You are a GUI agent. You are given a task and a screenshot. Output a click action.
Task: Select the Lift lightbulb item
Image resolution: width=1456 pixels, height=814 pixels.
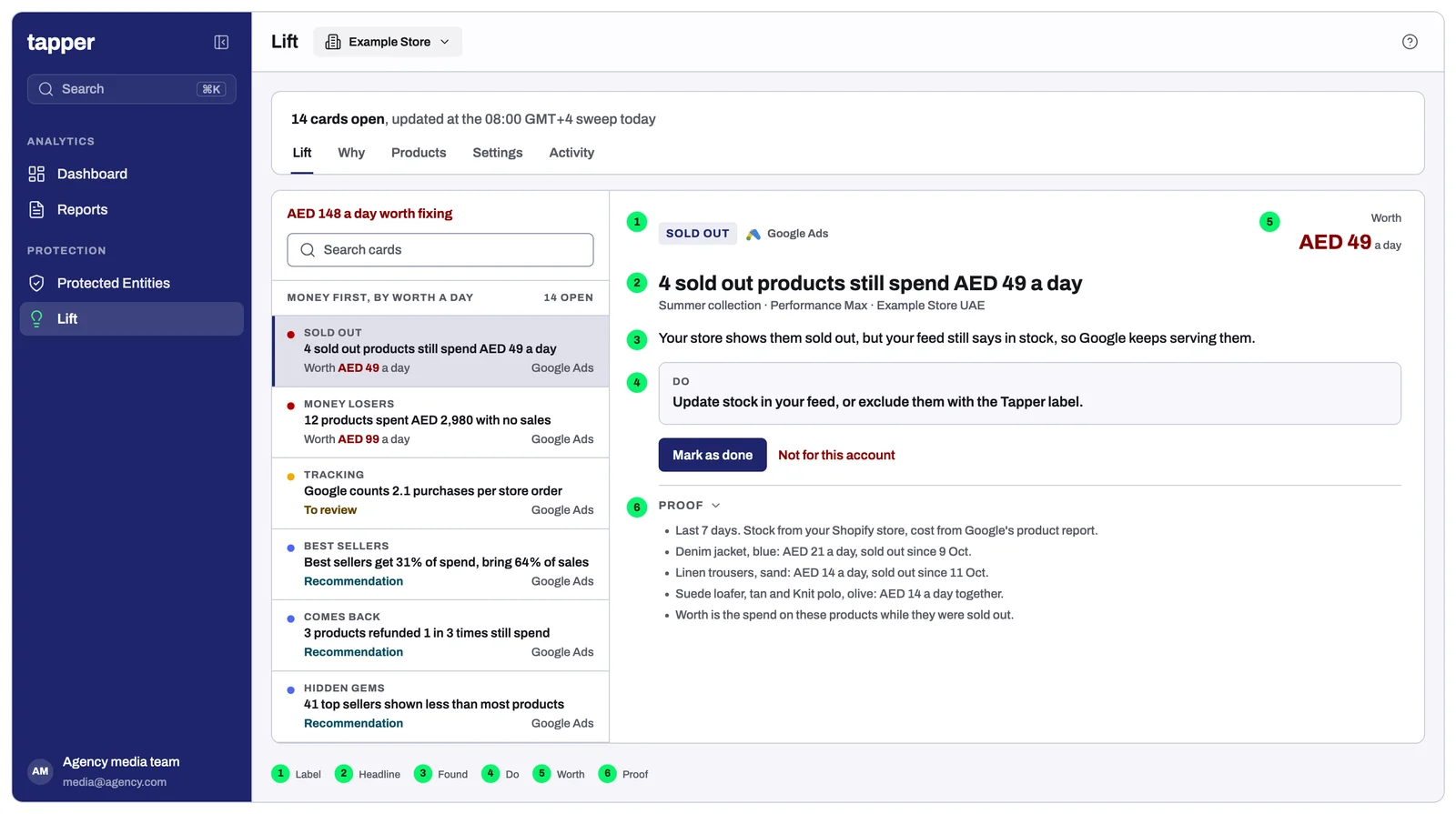(131, 318)
